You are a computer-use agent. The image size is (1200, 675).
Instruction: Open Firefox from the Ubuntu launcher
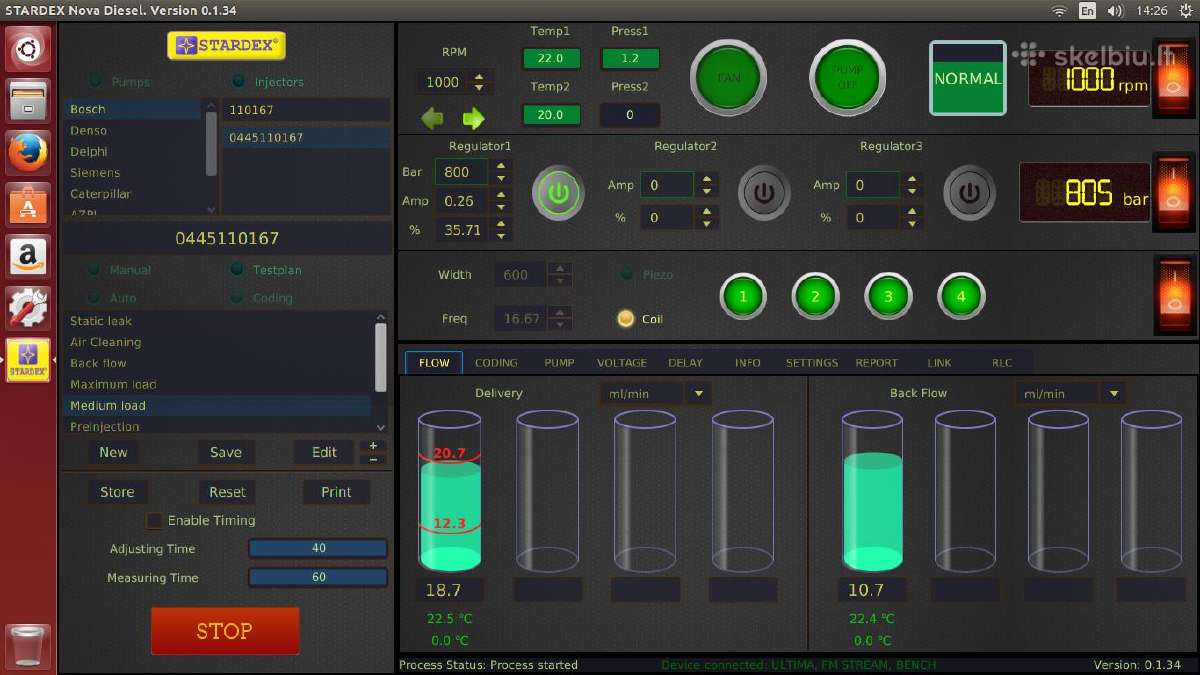pos(28,153)
